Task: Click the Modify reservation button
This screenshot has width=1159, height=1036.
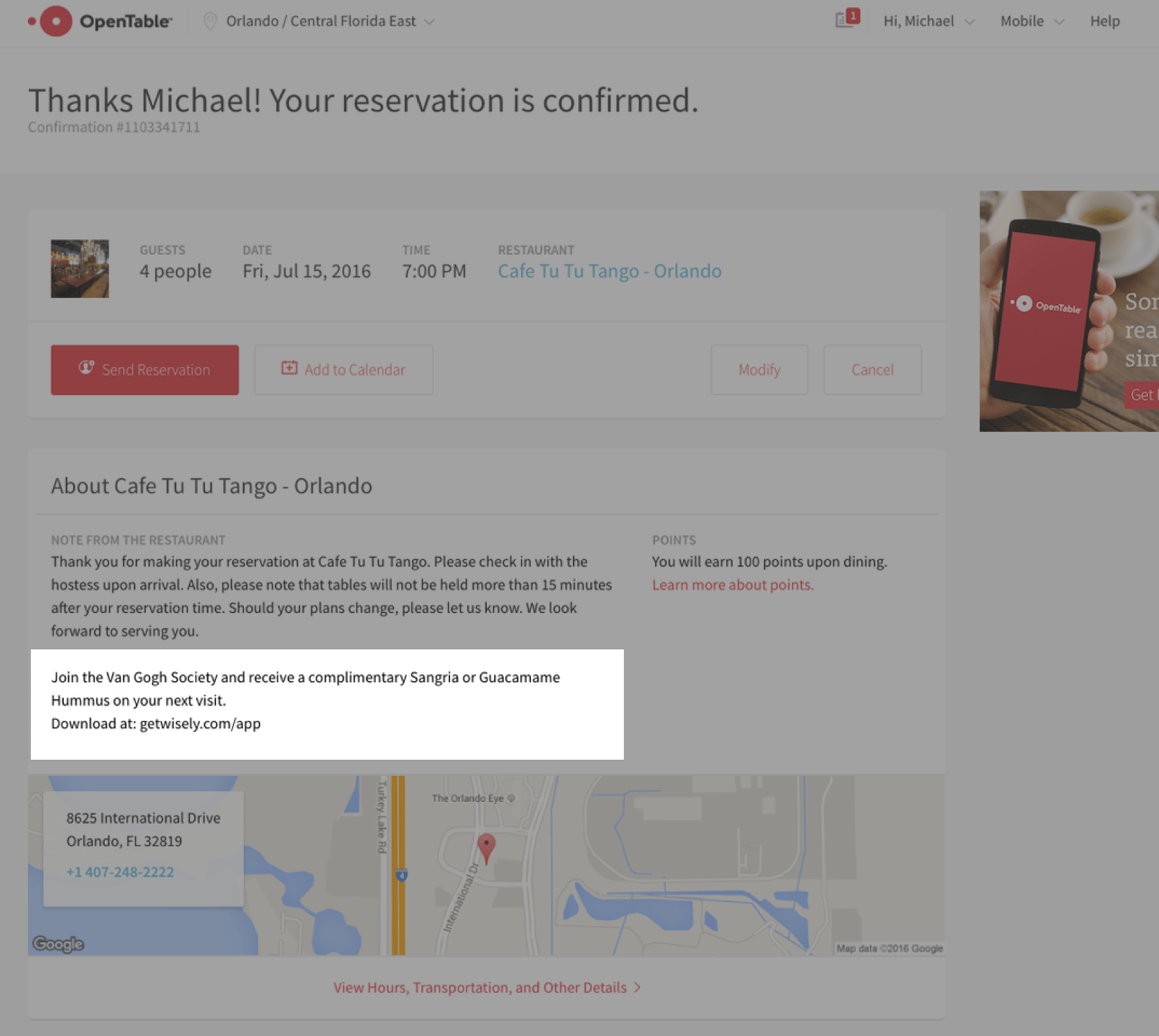Action: (759, 369)
